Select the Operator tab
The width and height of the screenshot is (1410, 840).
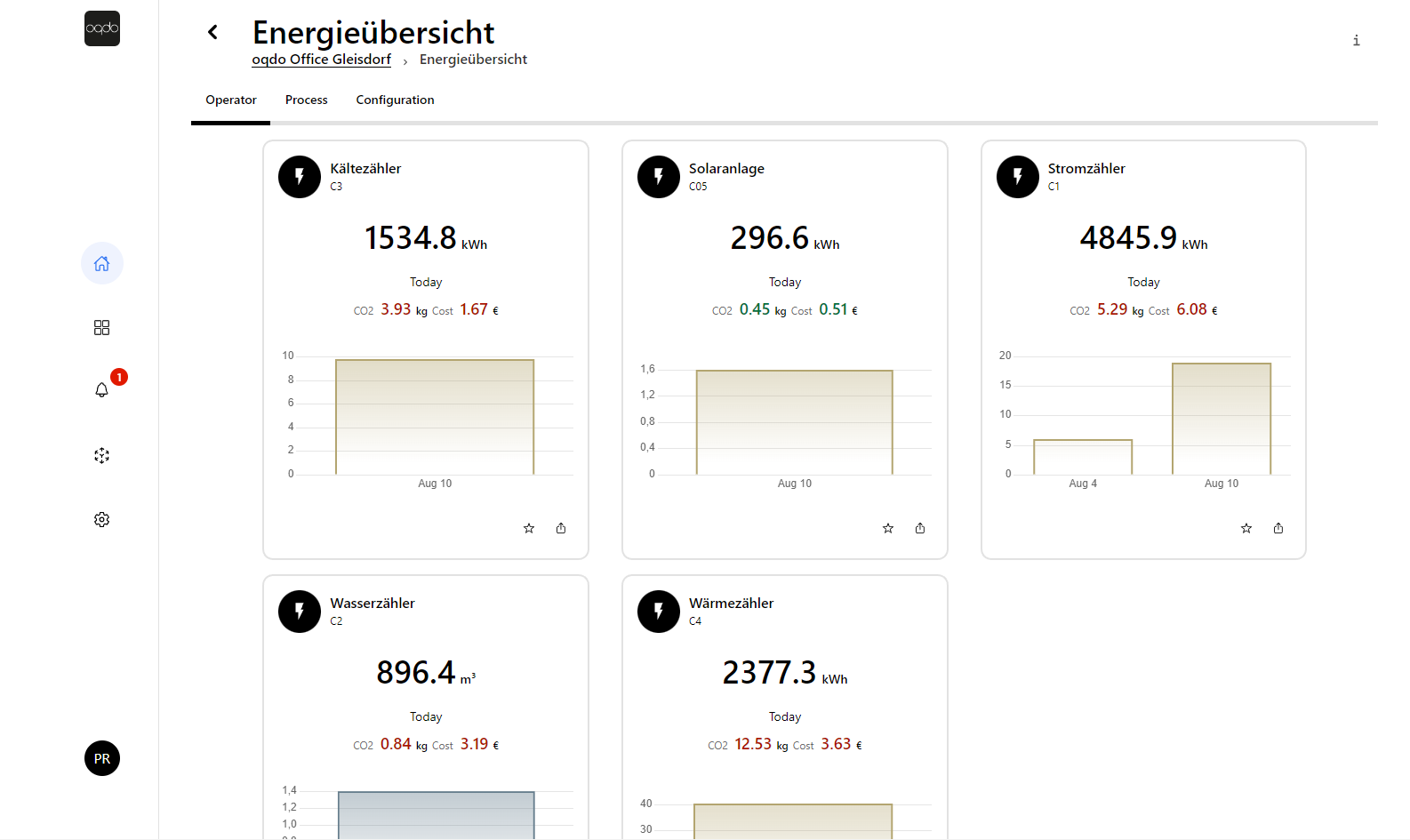click(x=231, y=100)
